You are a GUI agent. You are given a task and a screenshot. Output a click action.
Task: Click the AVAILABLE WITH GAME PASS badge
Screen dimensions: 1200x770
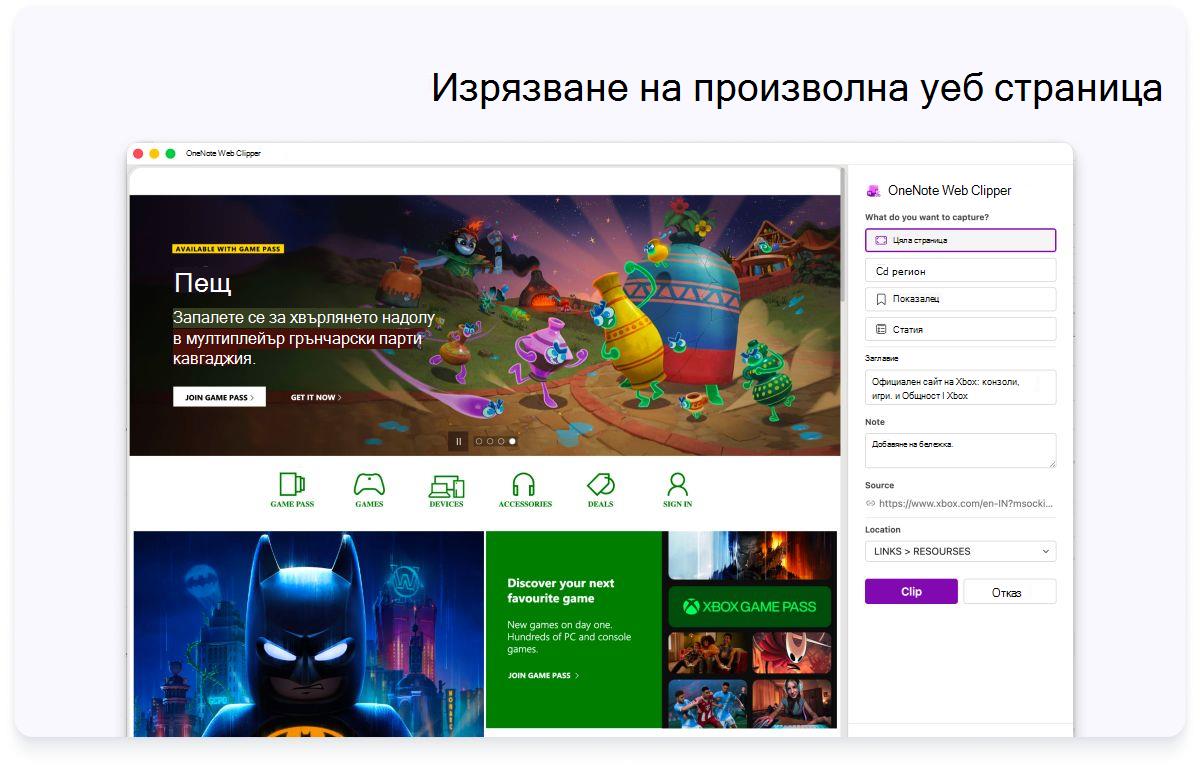(x=228, y=249)
